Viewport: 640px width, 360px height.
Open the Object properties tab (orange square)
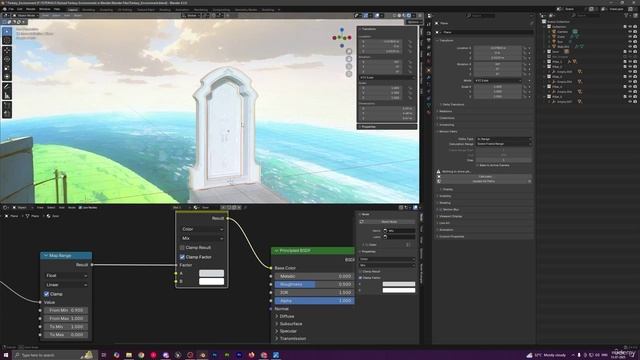(429, 70)
